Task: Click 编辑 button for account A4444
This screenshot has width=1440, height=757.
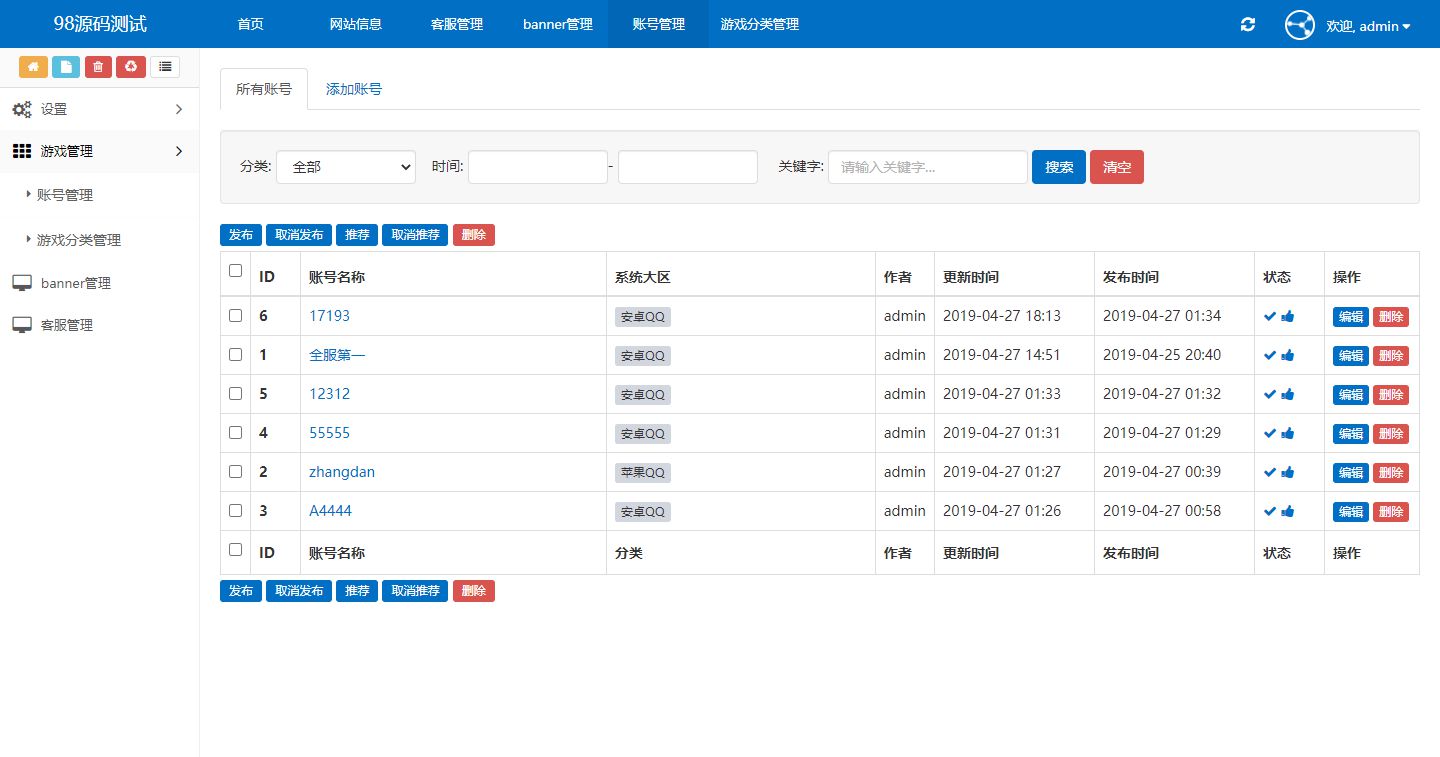Action: coord(1350,512)
